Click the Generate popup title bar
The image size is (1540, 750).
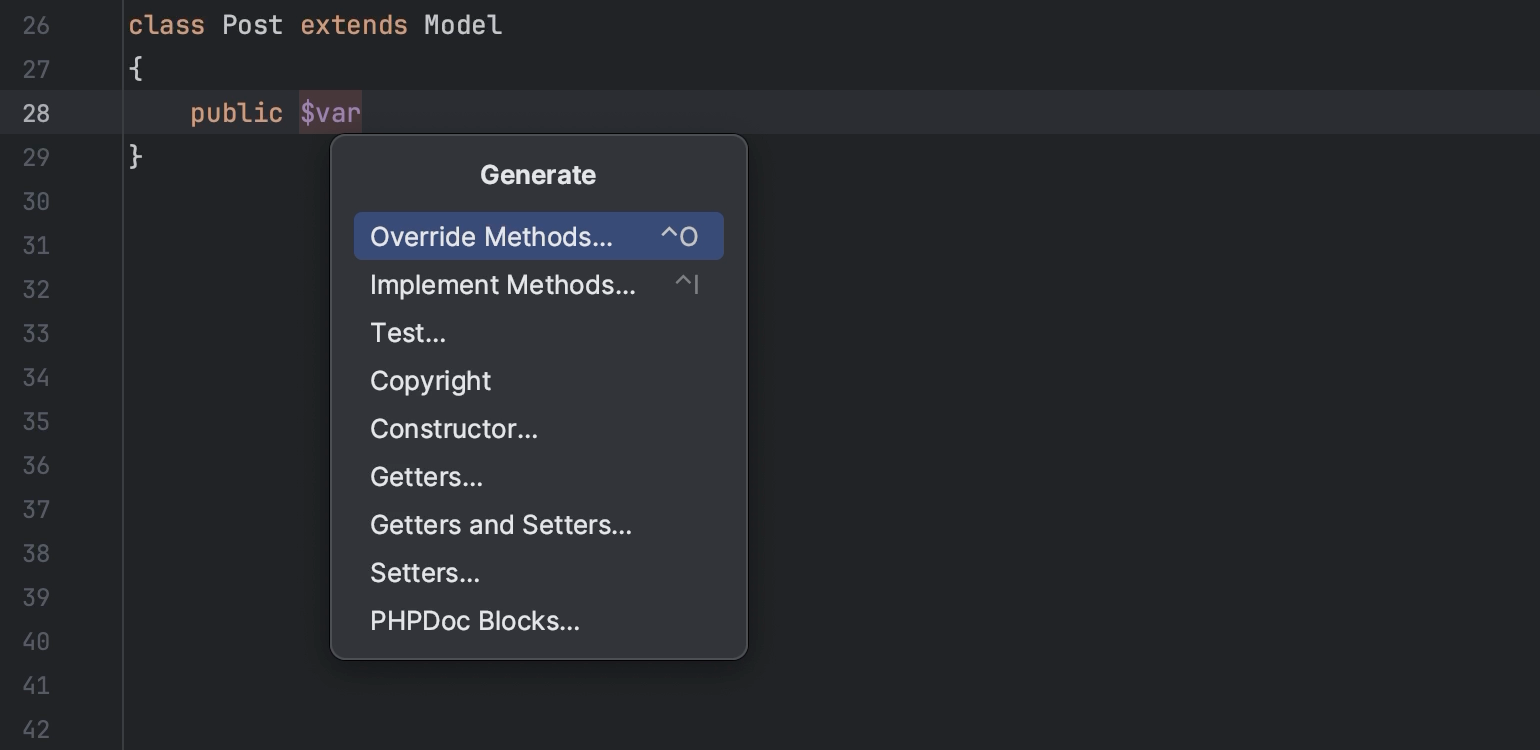tap(537, 174)
